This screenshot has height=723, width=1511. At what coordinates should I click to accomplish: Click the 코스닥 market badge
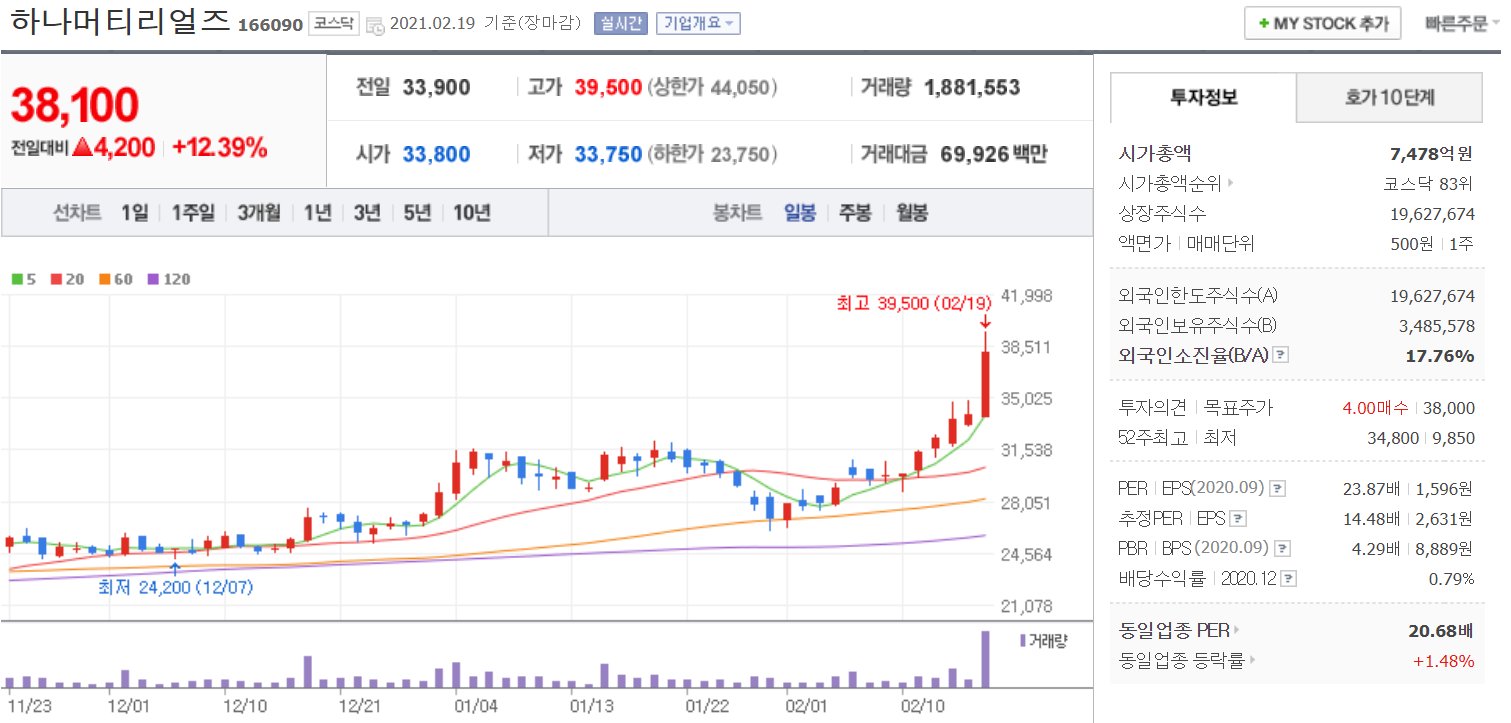tap(334, 24)
